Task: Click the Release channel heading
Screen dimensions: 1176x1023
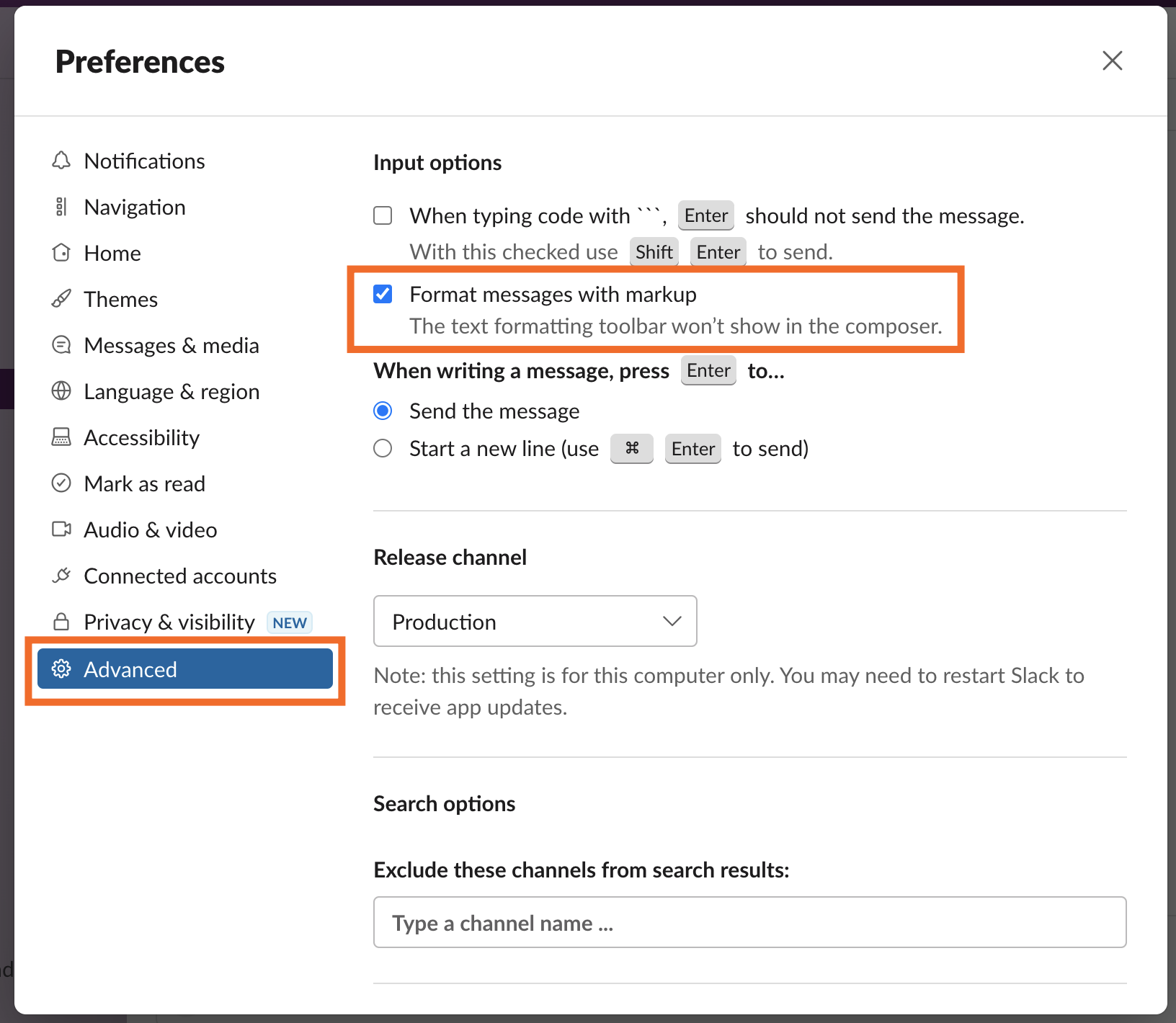Action: point(450,557)
